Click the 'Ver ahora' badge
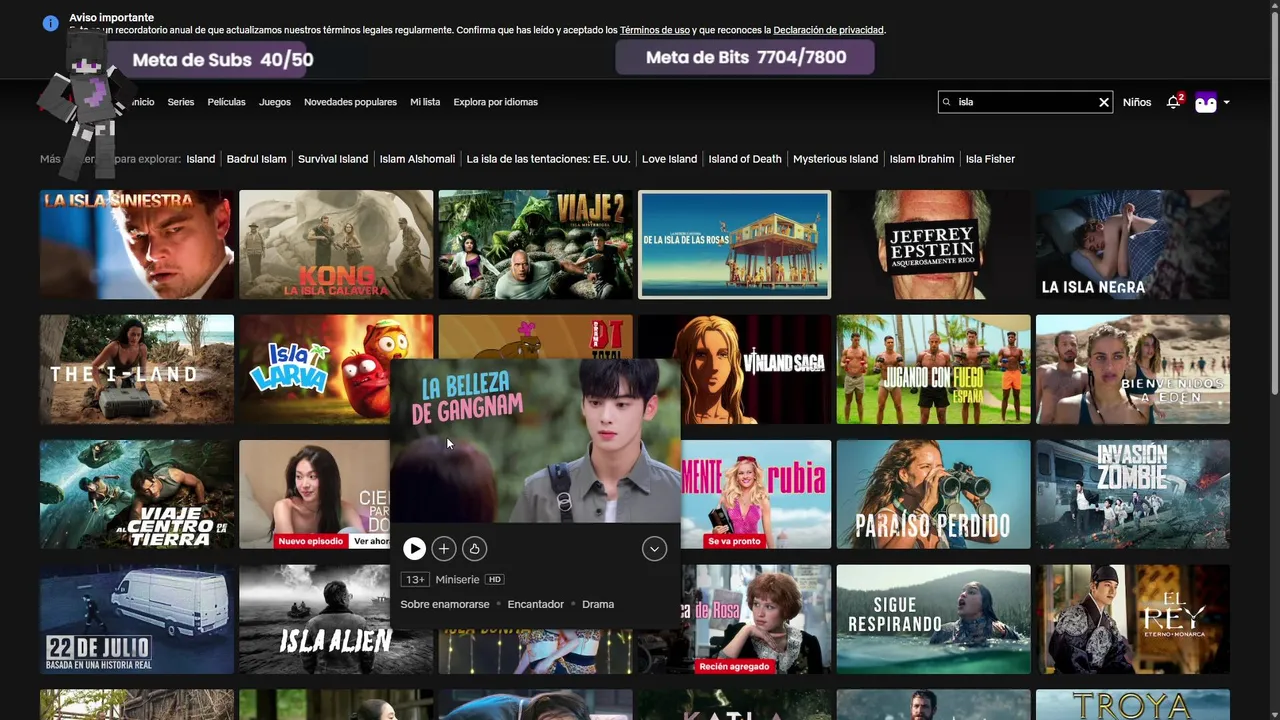The height and width of the screenshot is (720, 1280). pyautogui.click(x=371, y=541)
